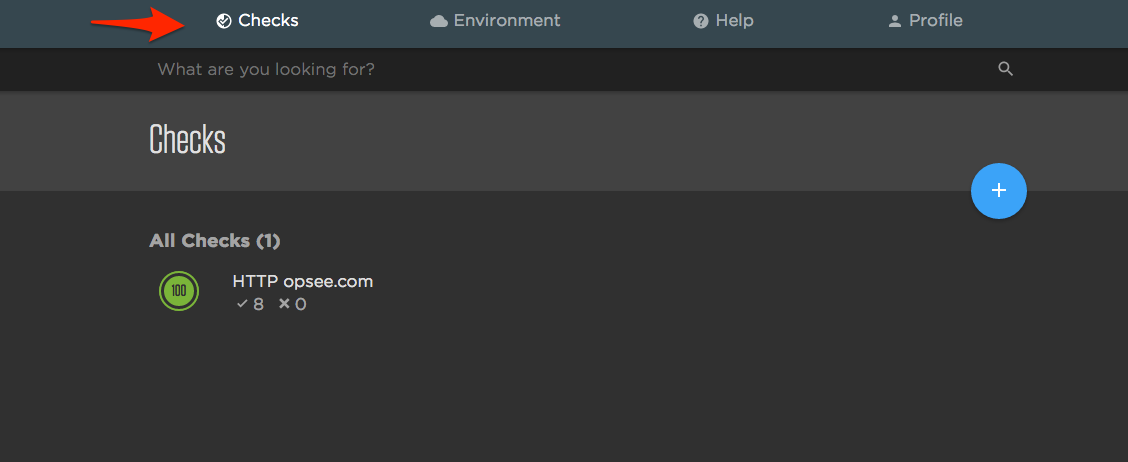Click the passing checkmark icon under HTTP opsee.com
1128x462 pixels.
coord(241,304)
